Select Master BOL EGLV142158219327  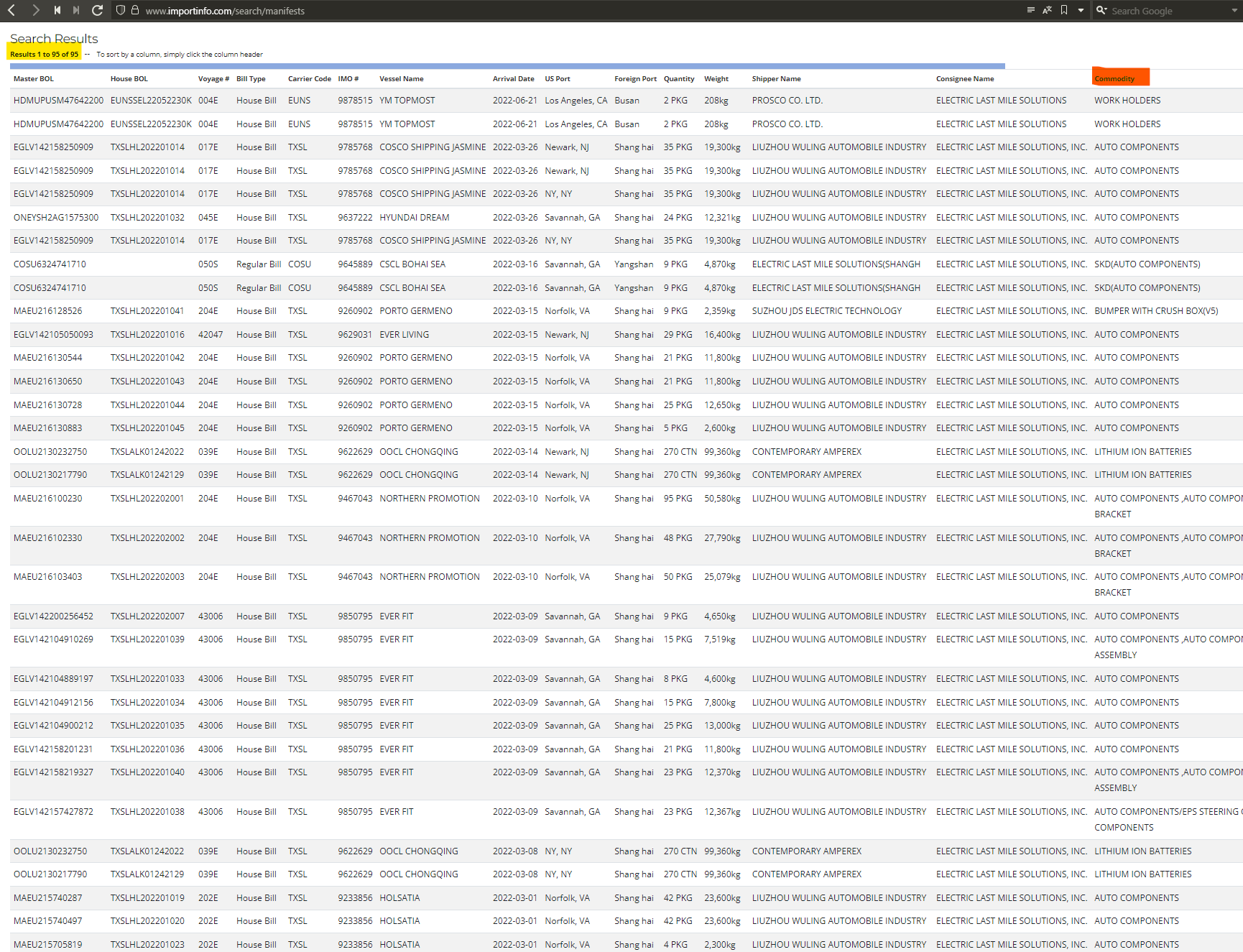coord(53,772)
